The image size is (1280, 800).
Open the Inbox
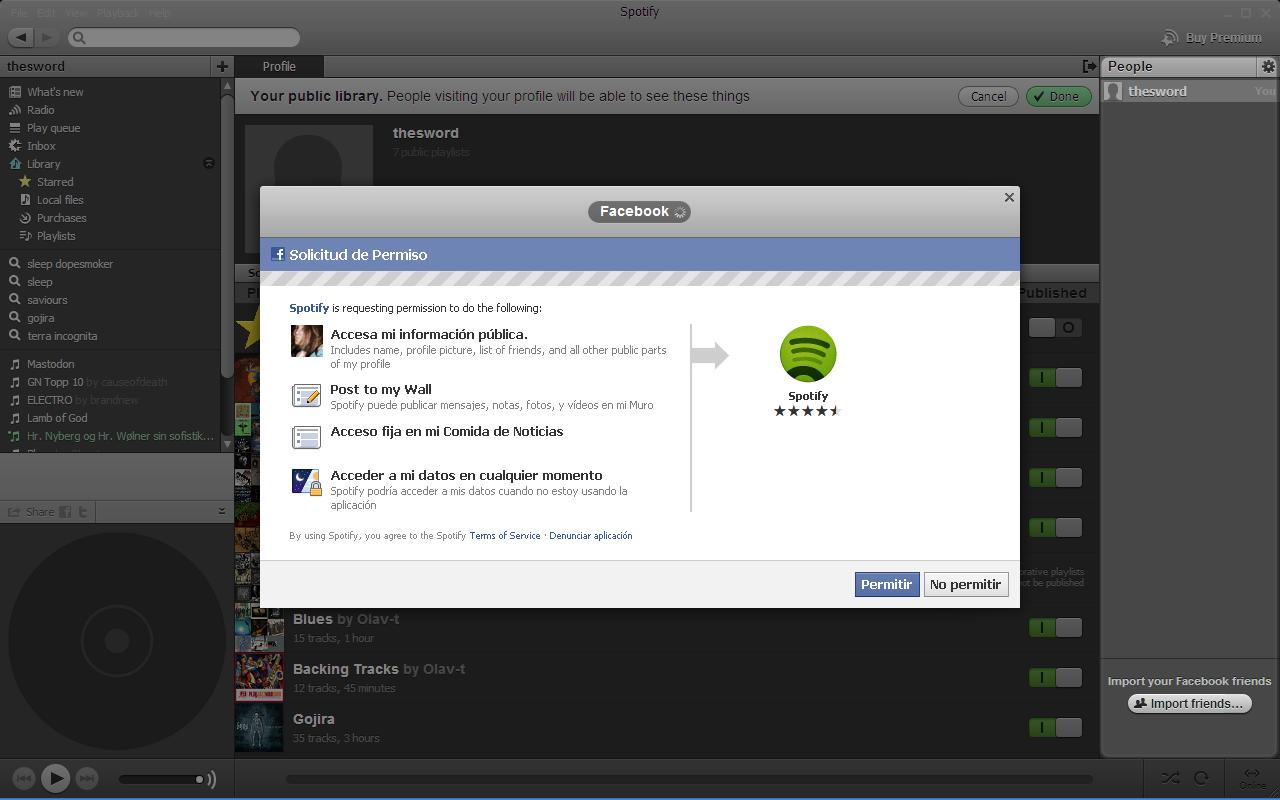point(40,146)
